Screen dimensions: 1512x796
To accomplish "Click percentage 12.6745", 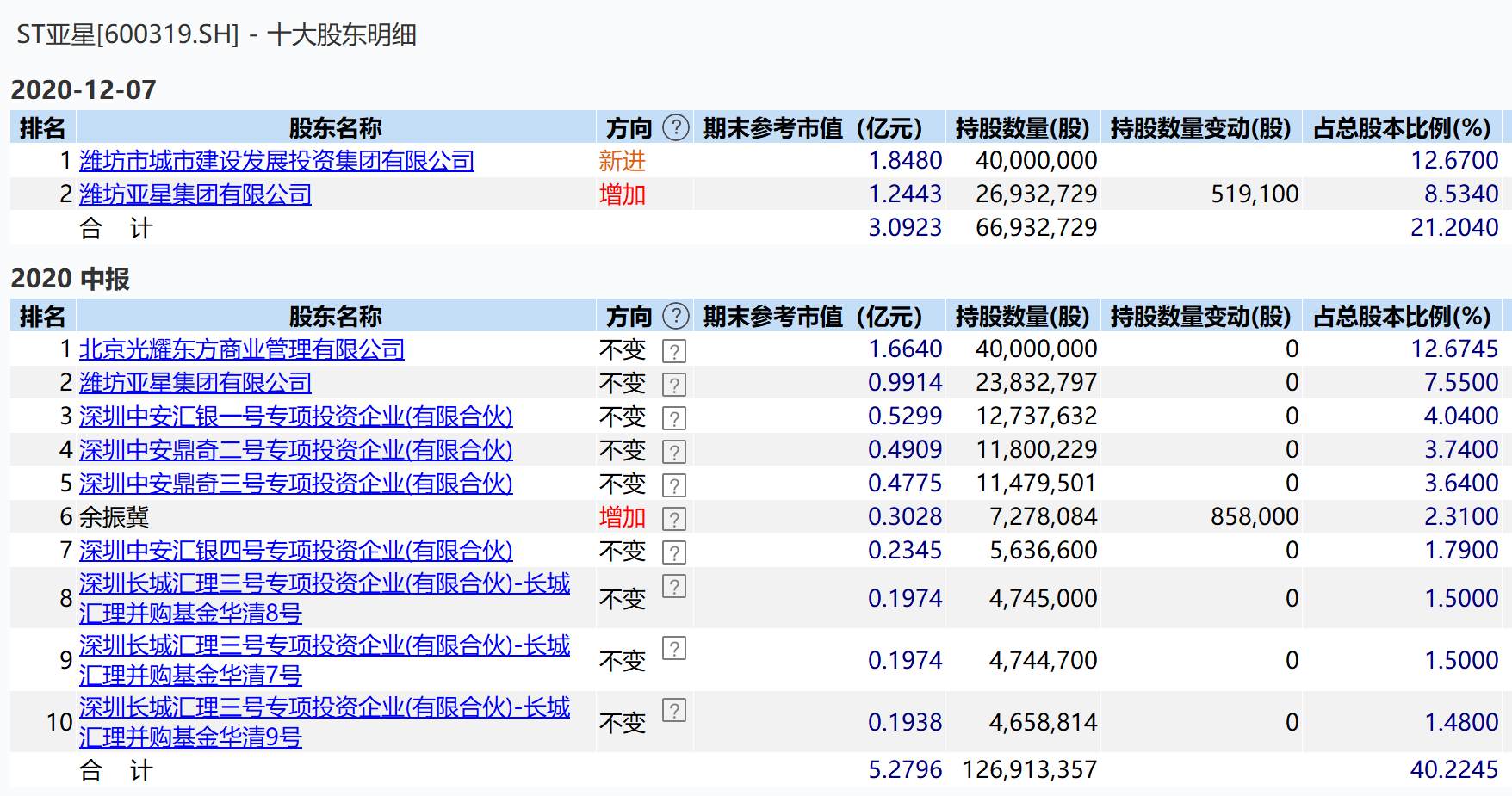I will coord(1454,349).
